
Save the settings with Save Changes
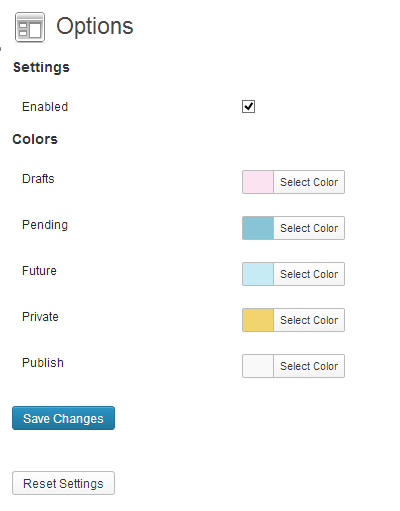[x=63, y=418]
